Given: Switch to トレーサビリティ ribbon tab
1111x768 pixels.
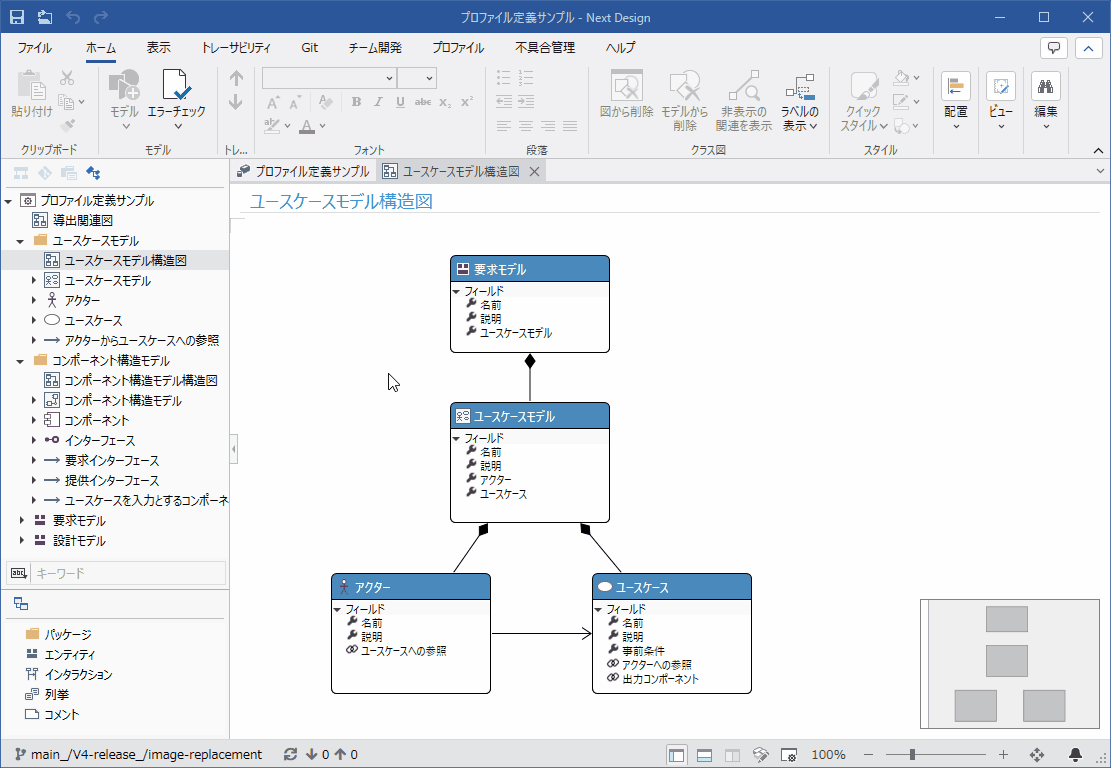Looking at the screenshot, I should pos(236,47).
